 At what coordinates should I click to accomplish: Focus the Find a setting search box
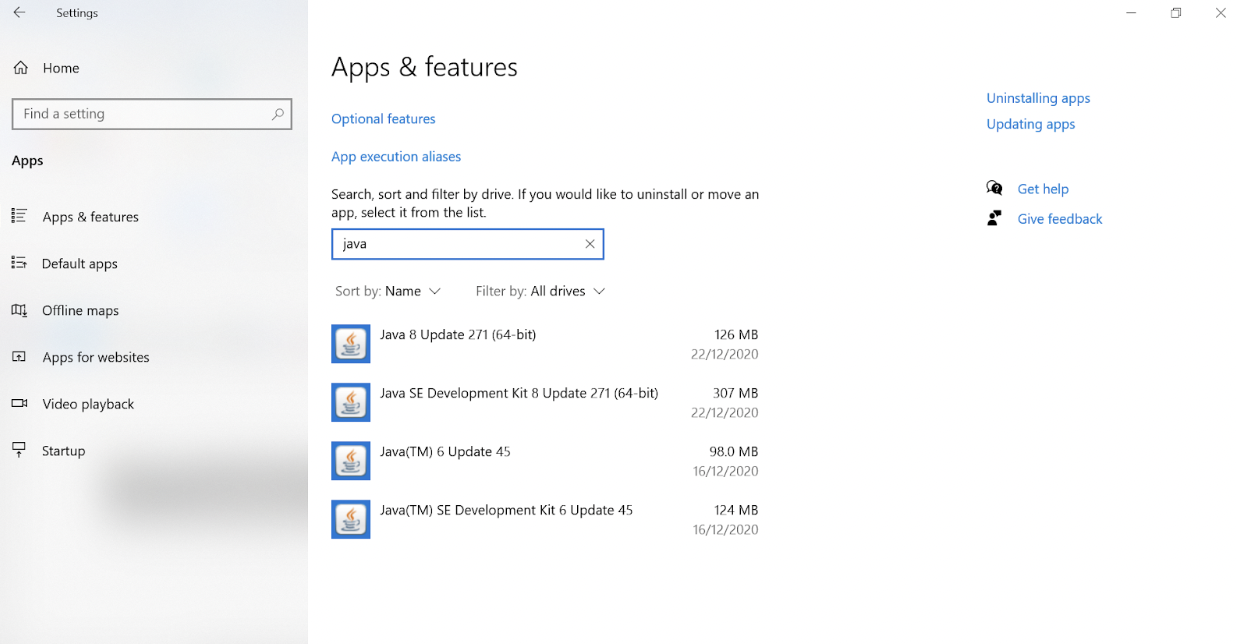tap(140, 114)
